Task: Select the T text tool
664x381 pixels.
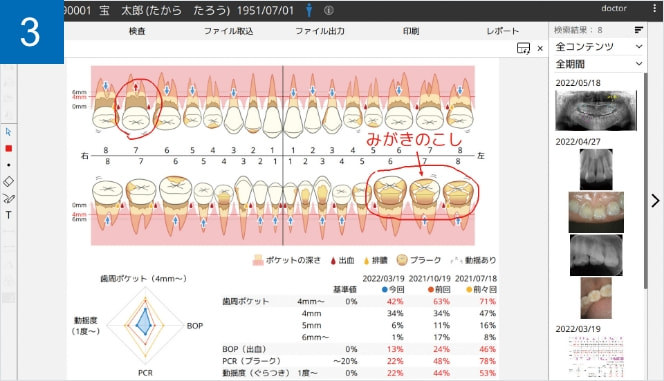Action: click(8, 215)
